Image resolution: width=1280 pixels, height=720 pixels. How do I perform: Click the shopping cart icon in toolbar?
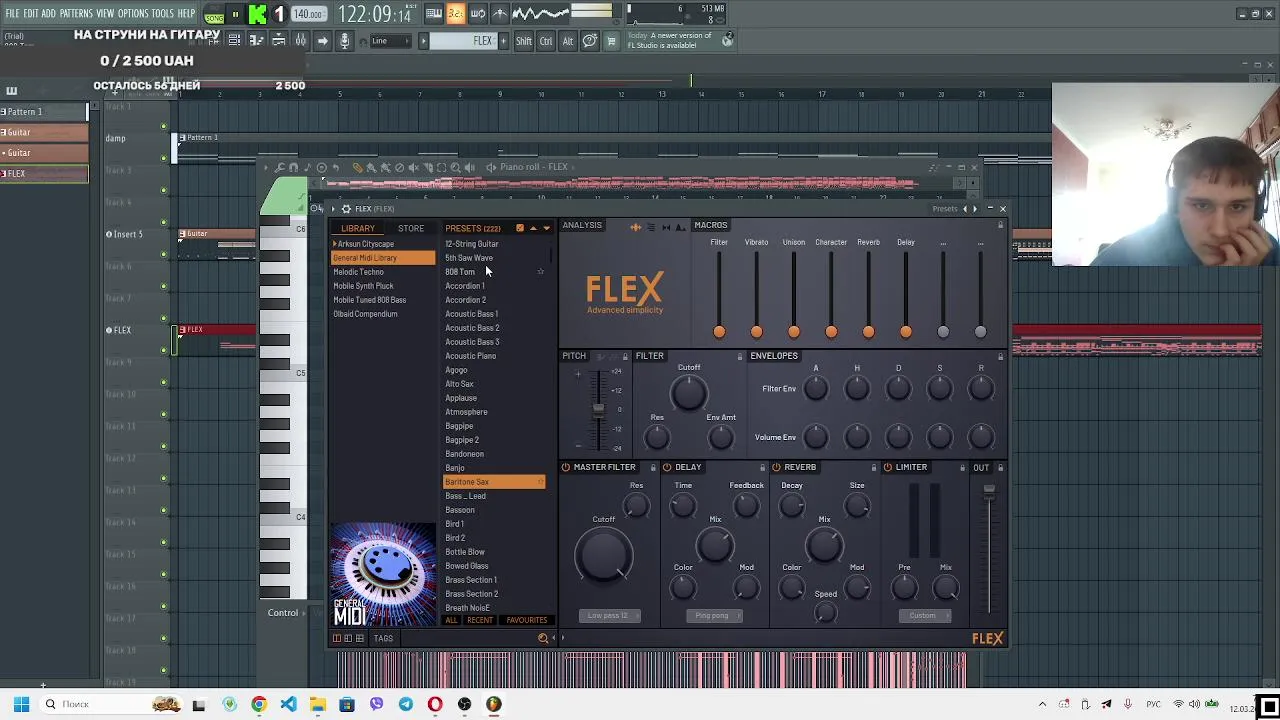point(611,40)
